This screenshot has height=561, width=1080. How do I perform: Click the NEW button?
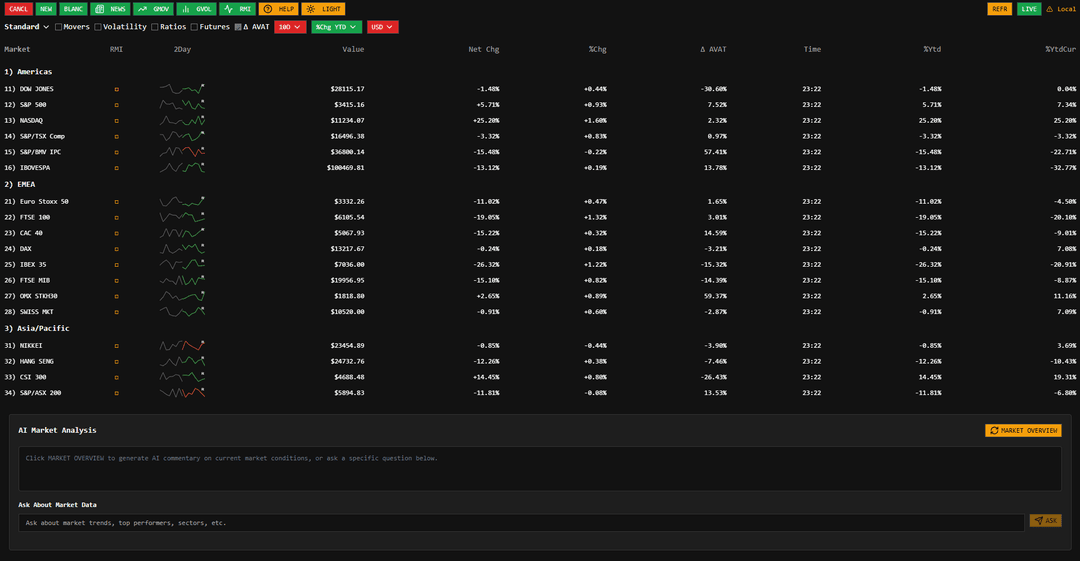coord(45,9)
